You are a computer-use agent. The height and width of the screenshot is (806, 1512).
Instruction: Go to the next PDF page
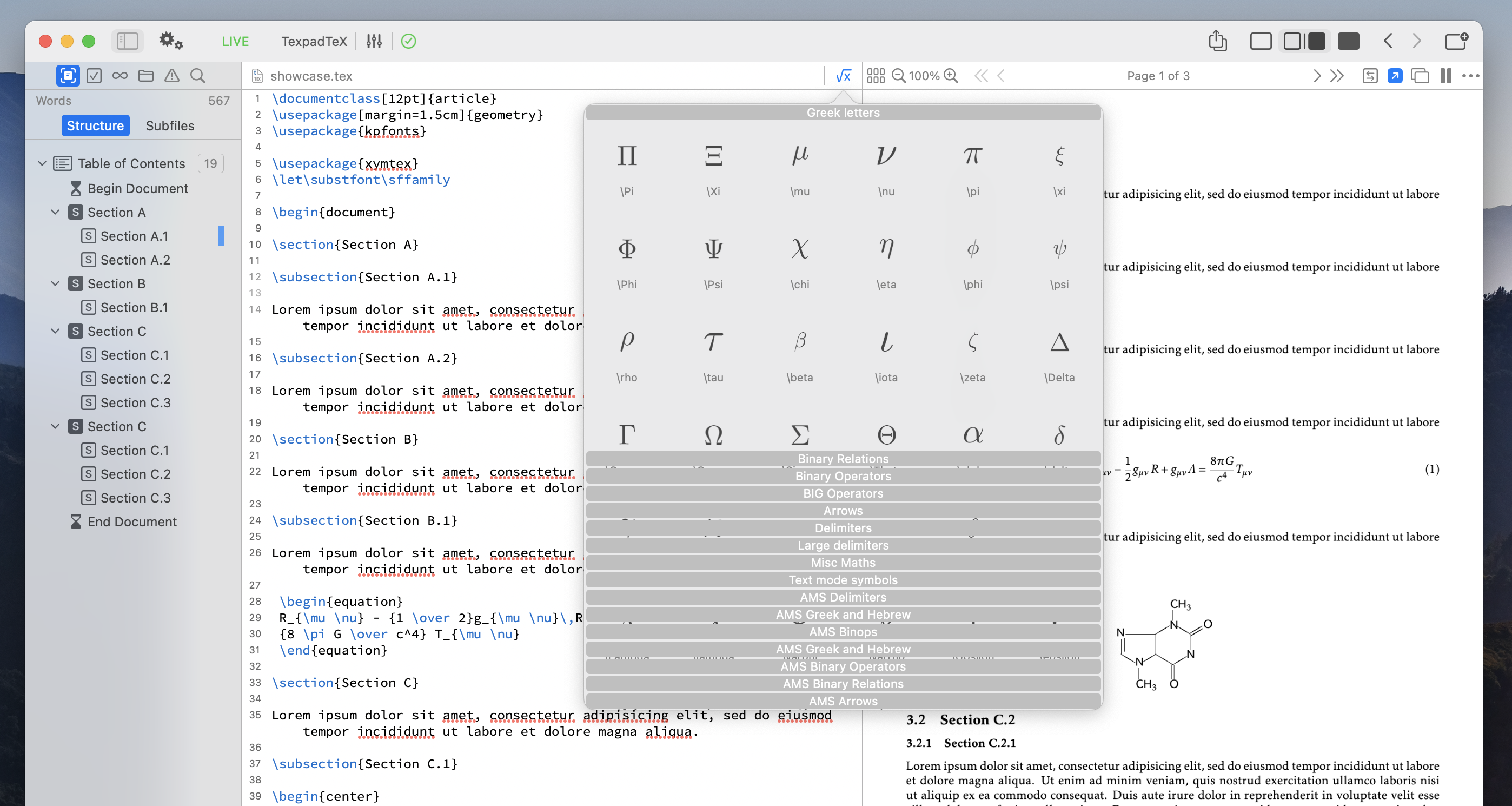tap(1317, 76)
